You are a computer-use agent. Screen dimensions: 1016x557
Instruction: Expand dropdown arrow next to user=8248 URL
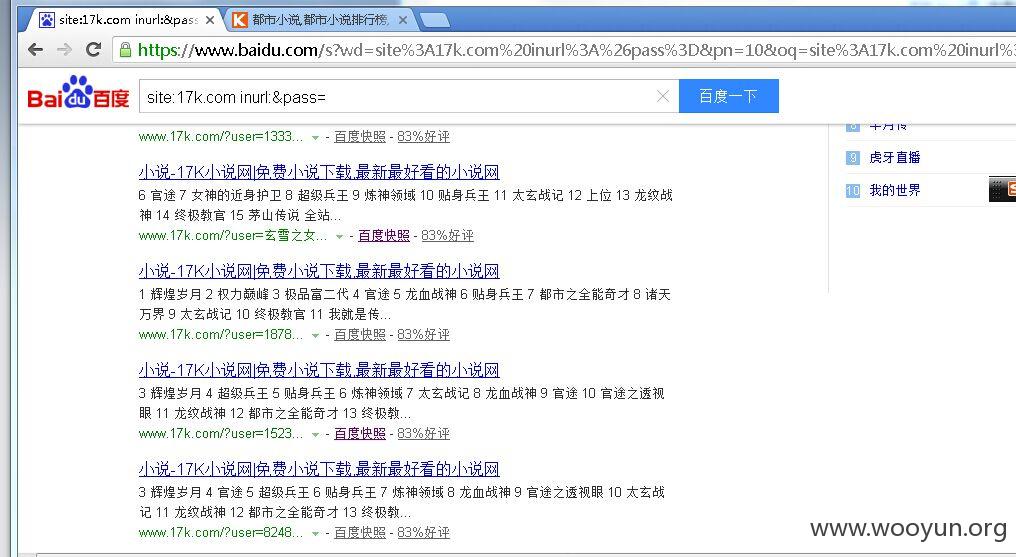[x=316, y=534]
